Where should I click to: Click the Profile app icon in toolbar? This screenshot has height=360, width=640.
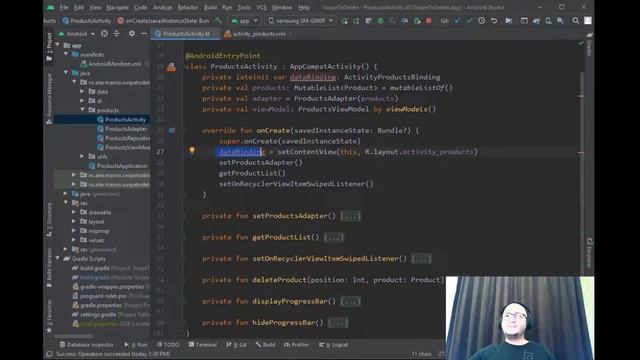pyautogui.click(x=404, y=20)
